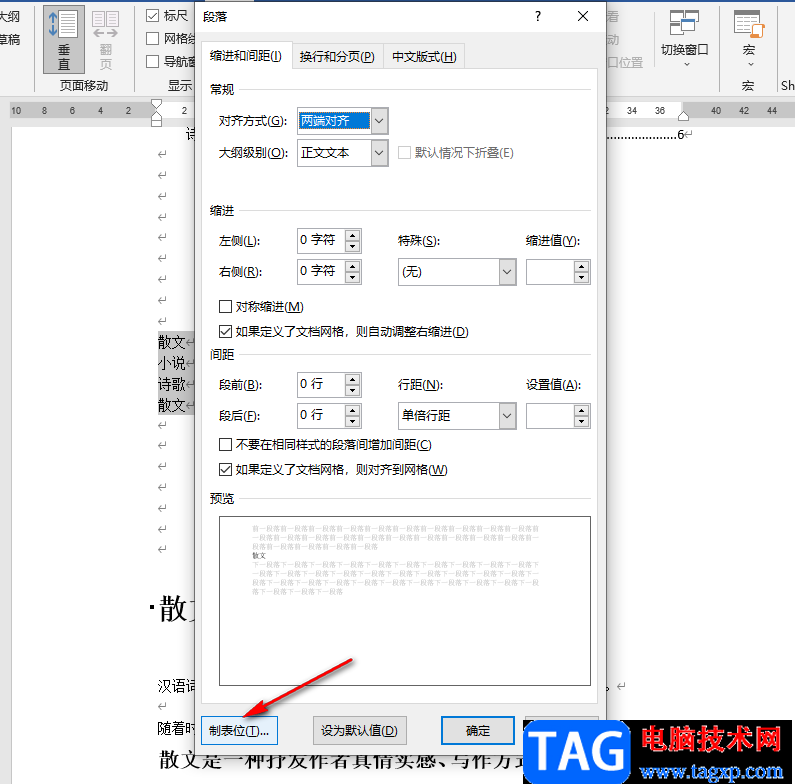Switch to 中文版式 tab

pyautogui.click(x=424, y=57)
